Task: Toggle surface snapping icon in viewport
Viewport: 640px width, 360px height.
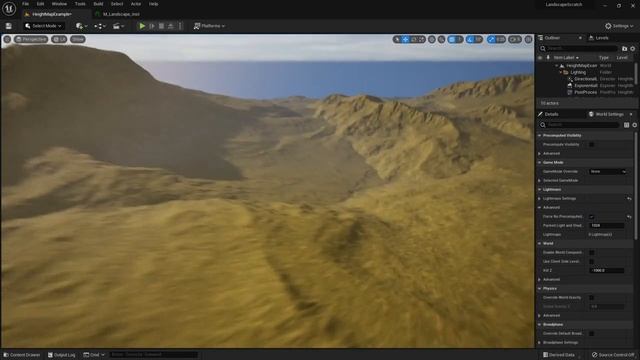Action: tap(442, 39)
